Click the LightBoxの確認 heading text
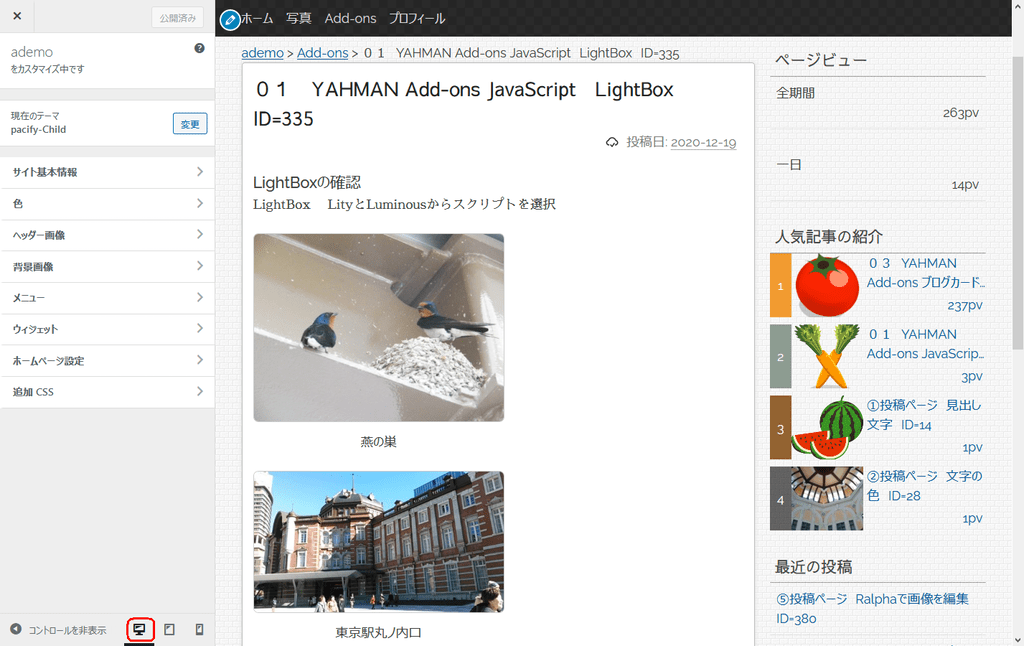Image resolution: width=1024 pixels, height=646 pixels. pyautogui.click(x=307, y=182)
